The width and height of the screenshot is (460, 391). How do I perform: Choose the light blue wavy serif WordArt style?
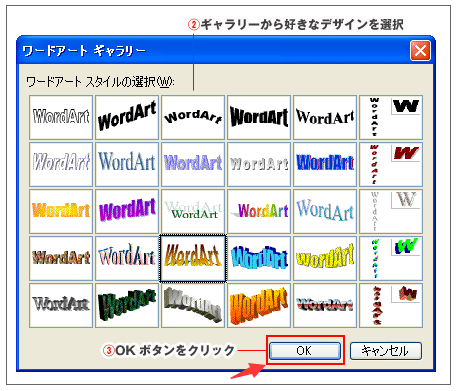[x=325, y=211]
